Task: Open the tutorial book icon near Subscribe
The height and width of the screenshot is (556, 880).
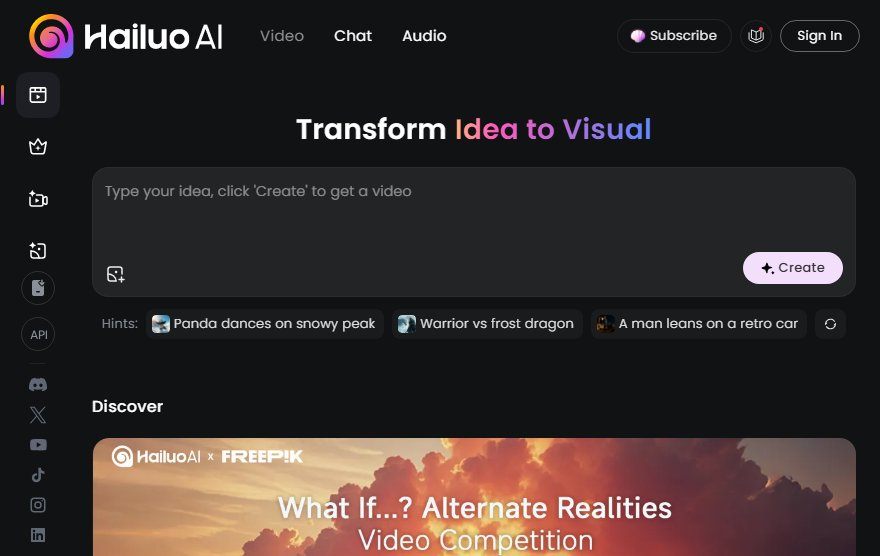Action: [x=756, y=36]
